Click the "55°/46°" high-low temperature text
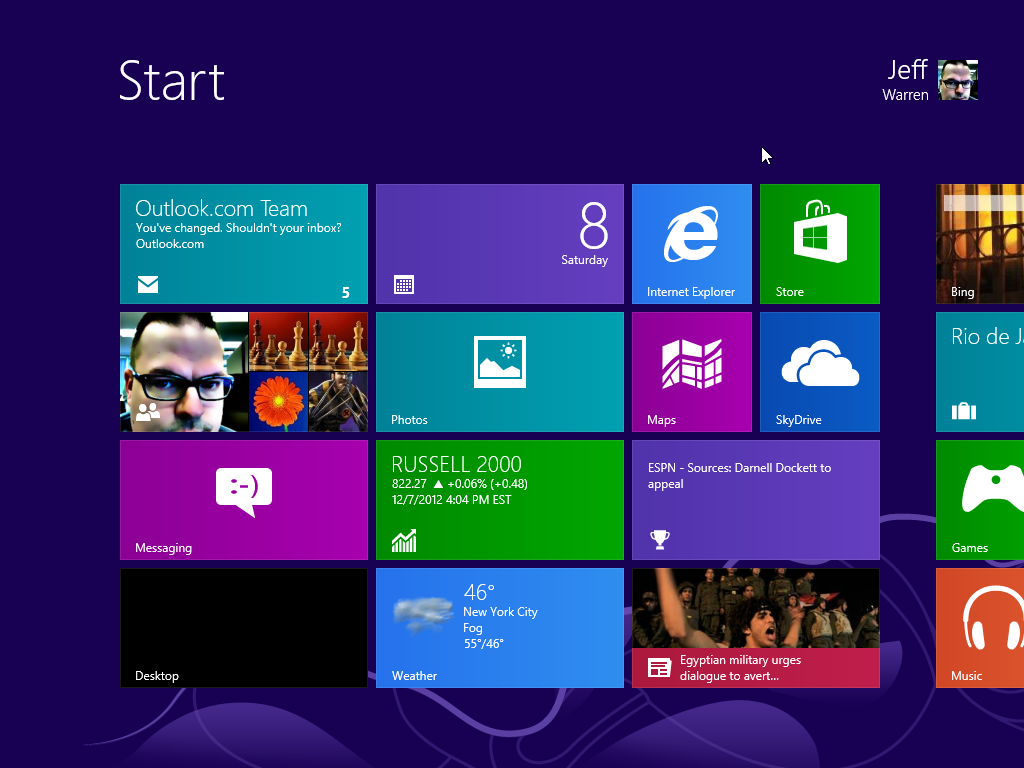Screen dimensions: 1024x768 pyautogui.click(x=483, y=643)
